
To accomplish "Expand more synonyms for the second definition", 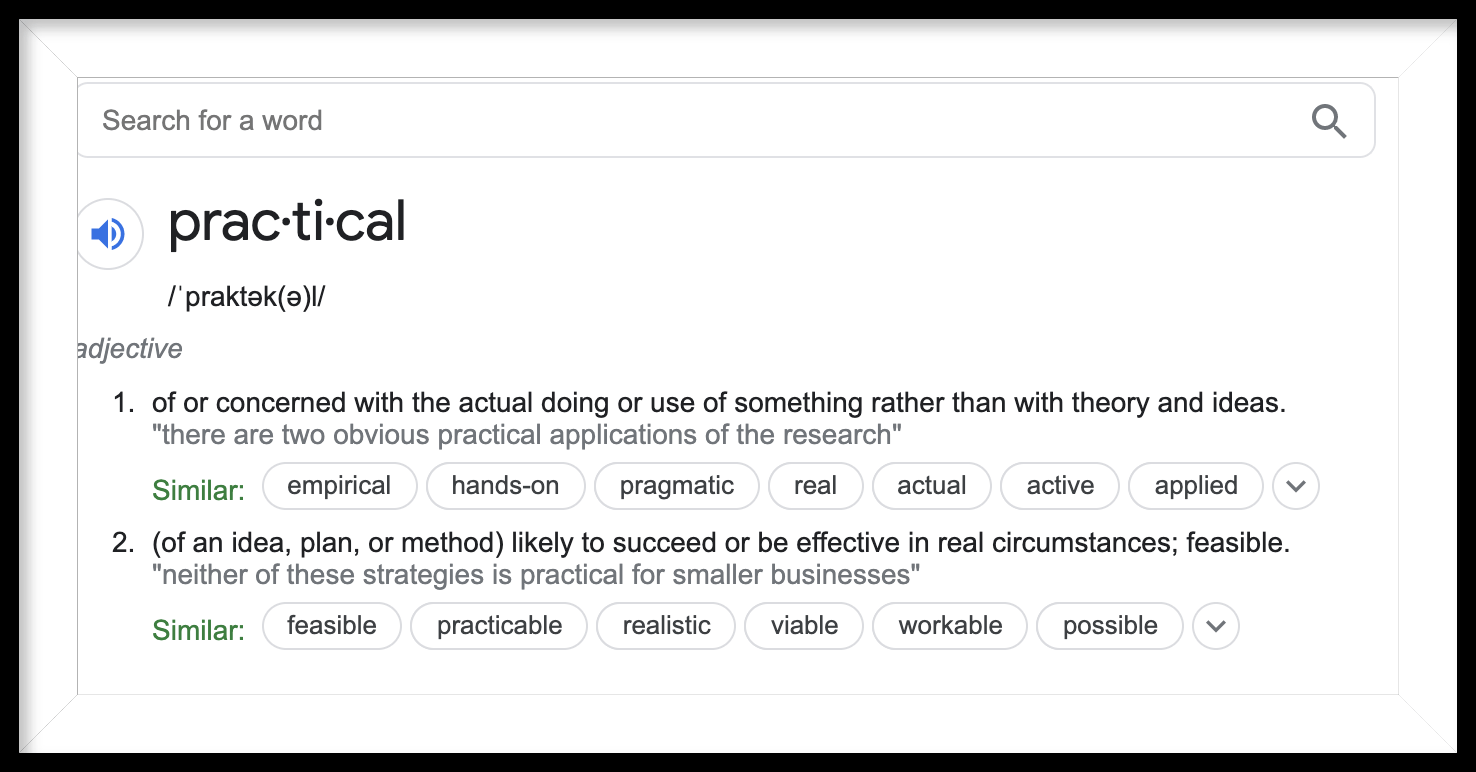I will (x=1216, y=627).
